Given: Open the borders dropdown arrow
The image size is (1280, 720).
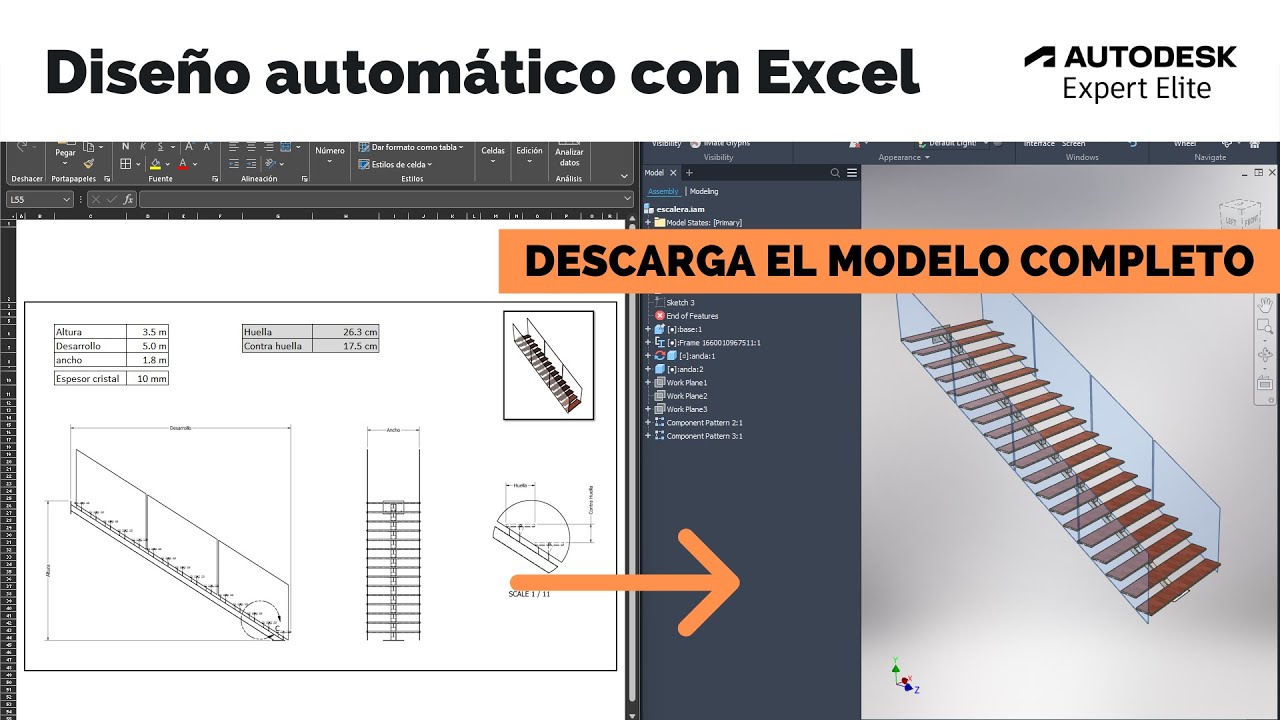Looking at the screenshot, I should (x=138, y=164).
